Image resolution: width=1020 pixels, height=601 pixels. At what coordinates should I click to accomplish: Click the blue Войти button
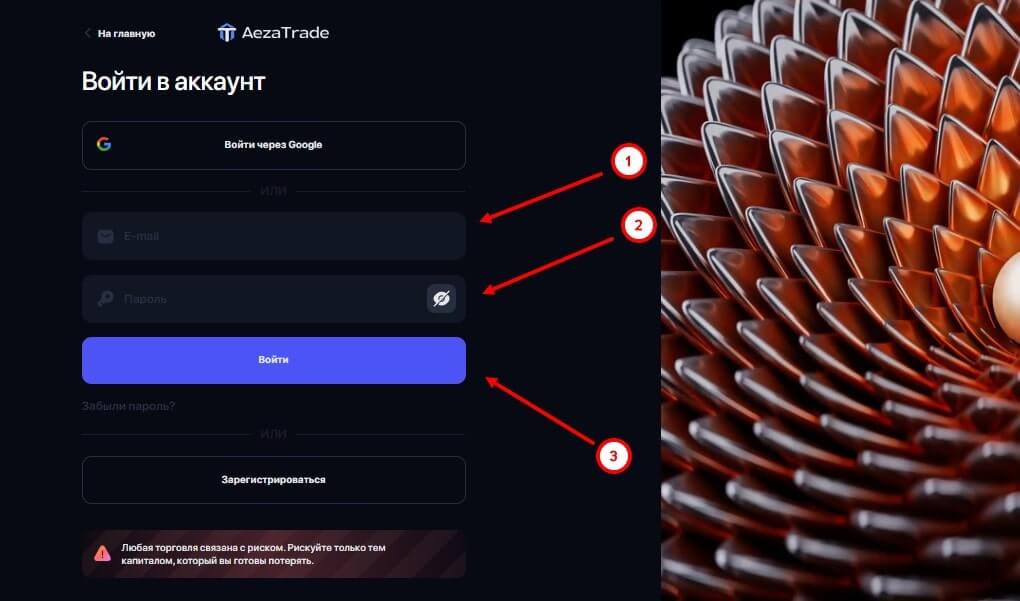click(274, 360)
